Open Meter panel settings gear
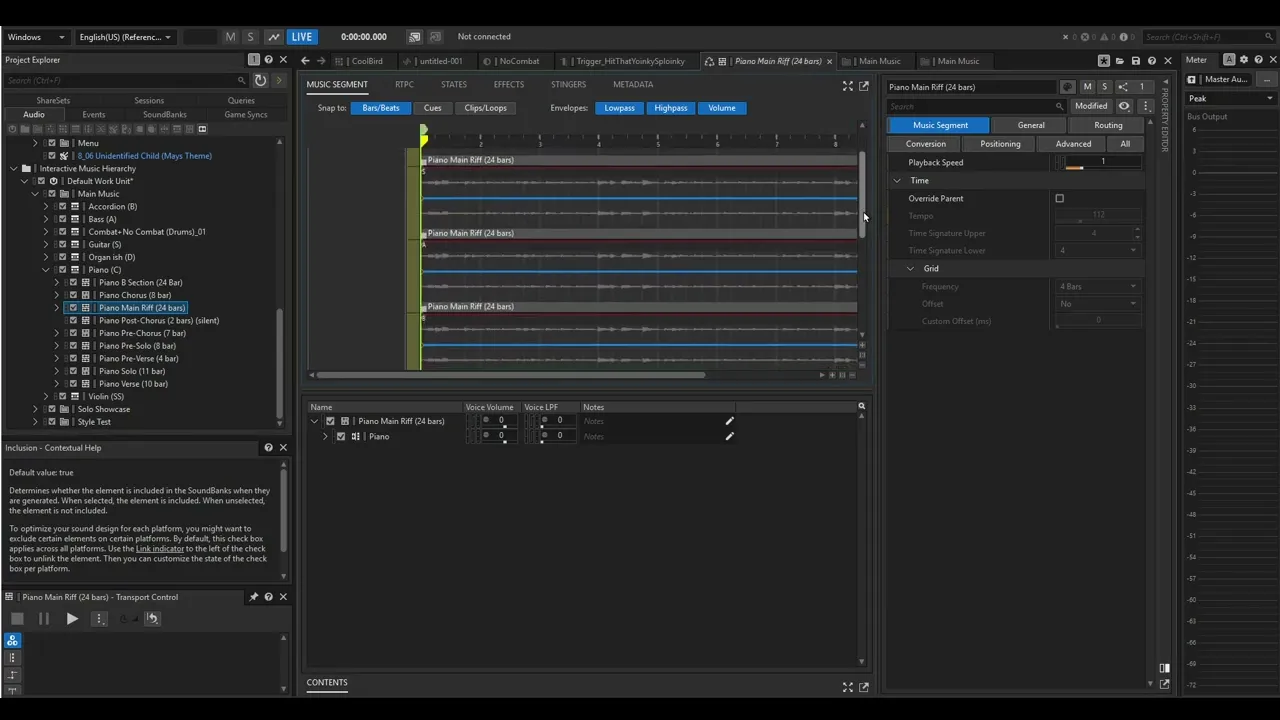Image resolution: width=1280 pixels, height=720 pixels. [1244, 60]
